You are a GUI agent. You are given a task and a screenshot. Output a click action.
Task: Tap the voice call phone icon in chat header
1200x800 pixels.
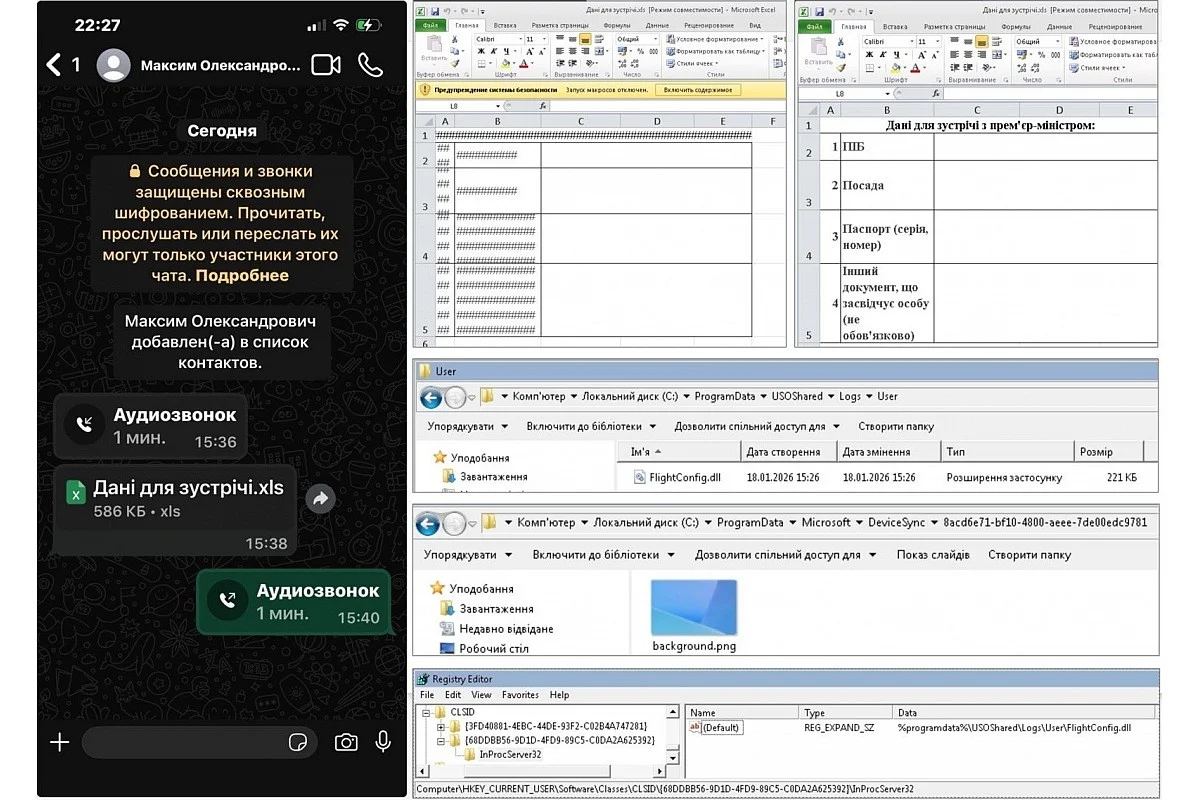(371, 65)
